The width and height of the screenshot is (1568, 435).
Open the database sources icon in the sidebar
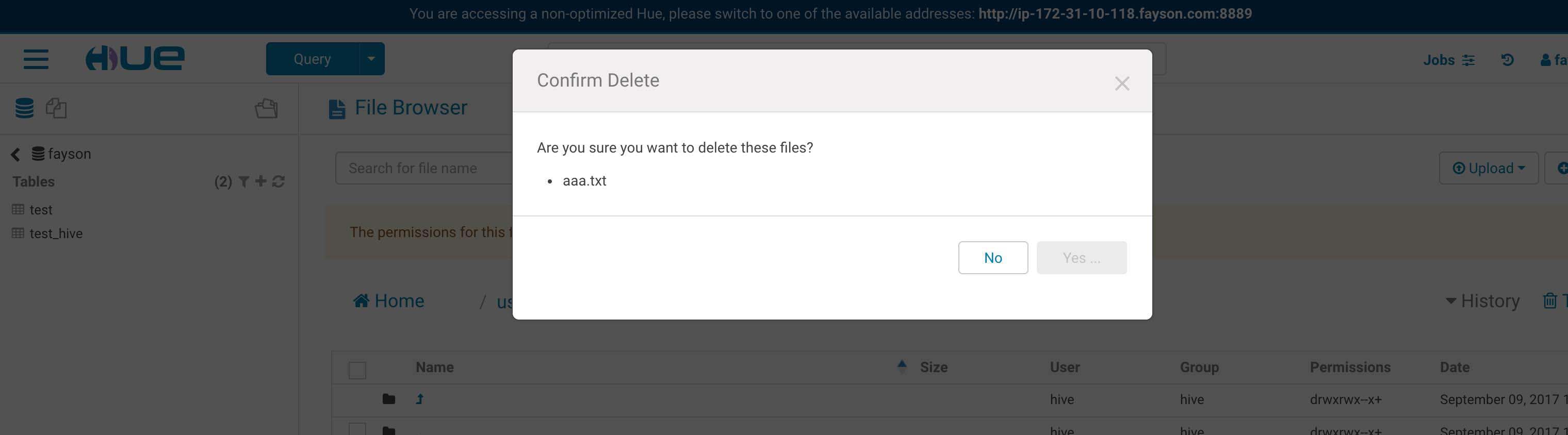click(x=24, y=108)
